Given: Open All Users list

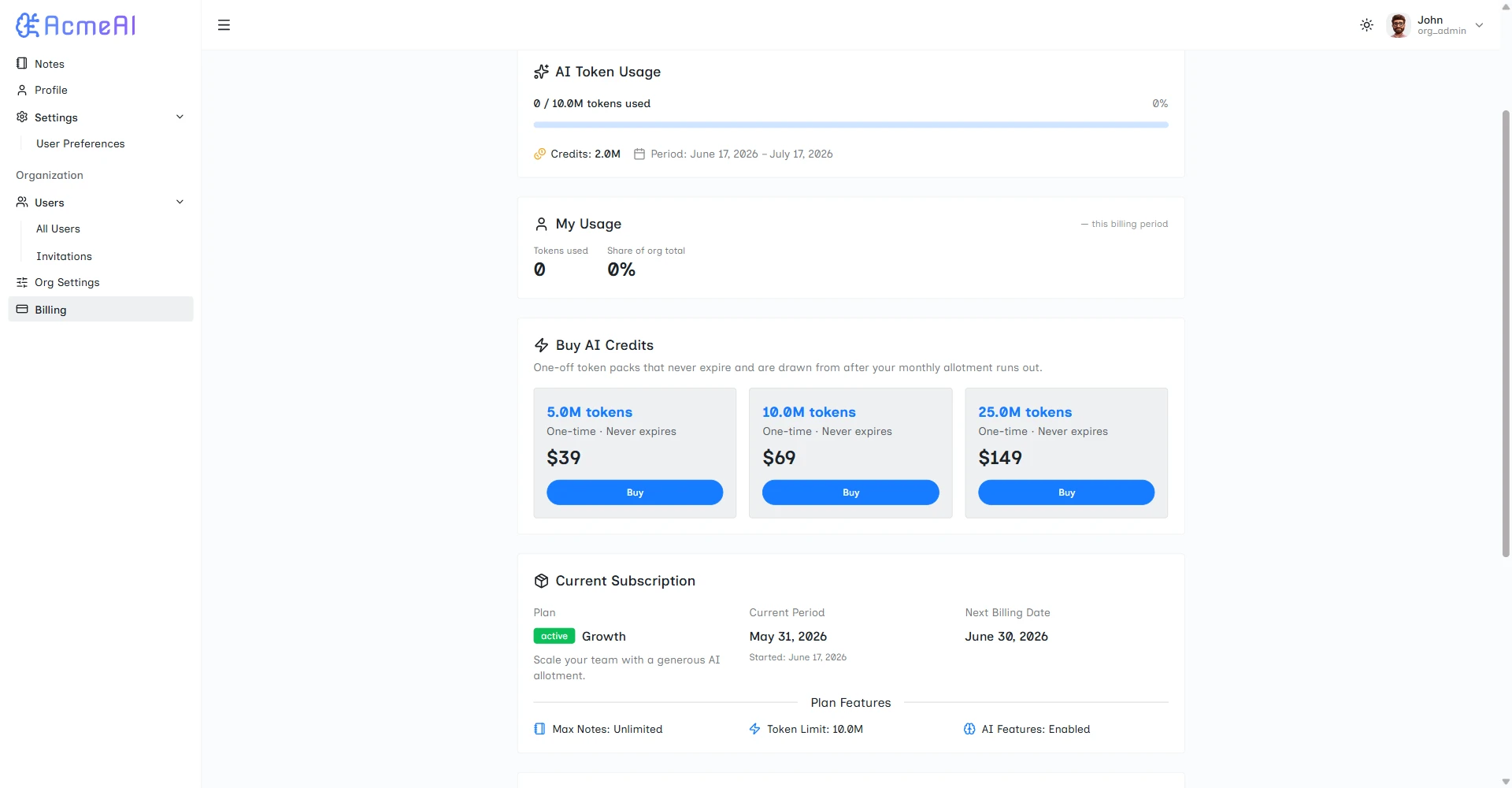Looking at the screenshot, I should coord(58,229).
